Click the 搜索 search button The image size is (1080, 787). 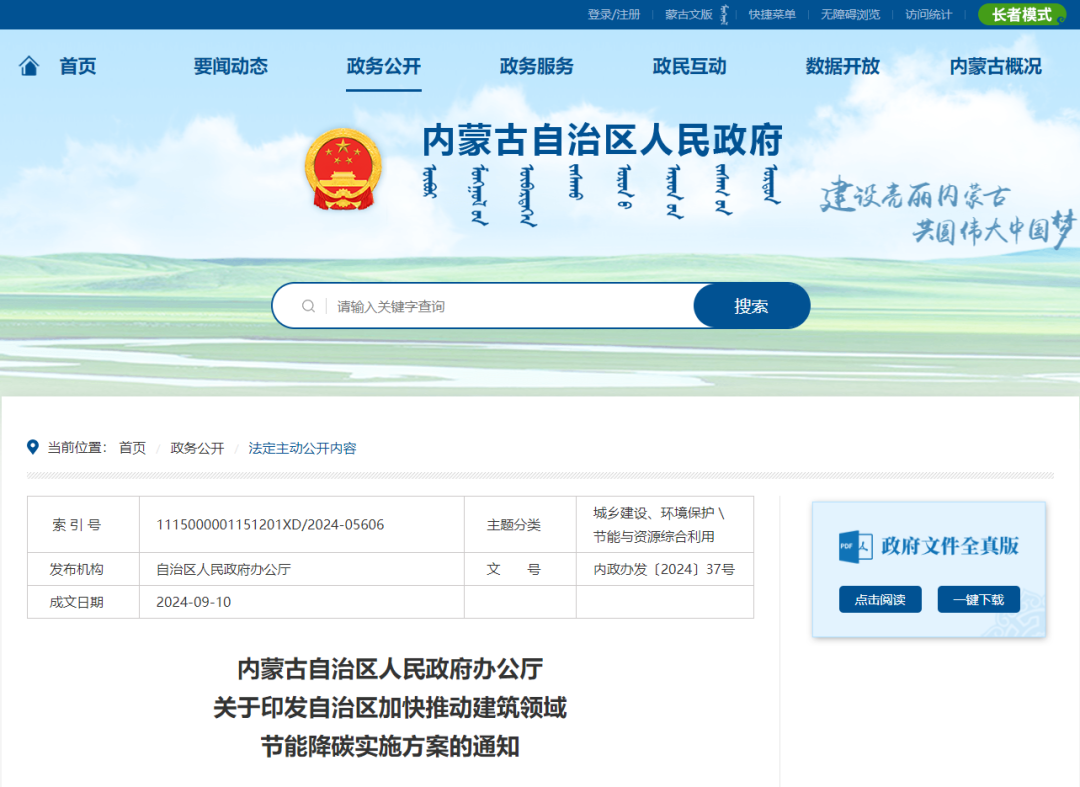tap(752, 305)
